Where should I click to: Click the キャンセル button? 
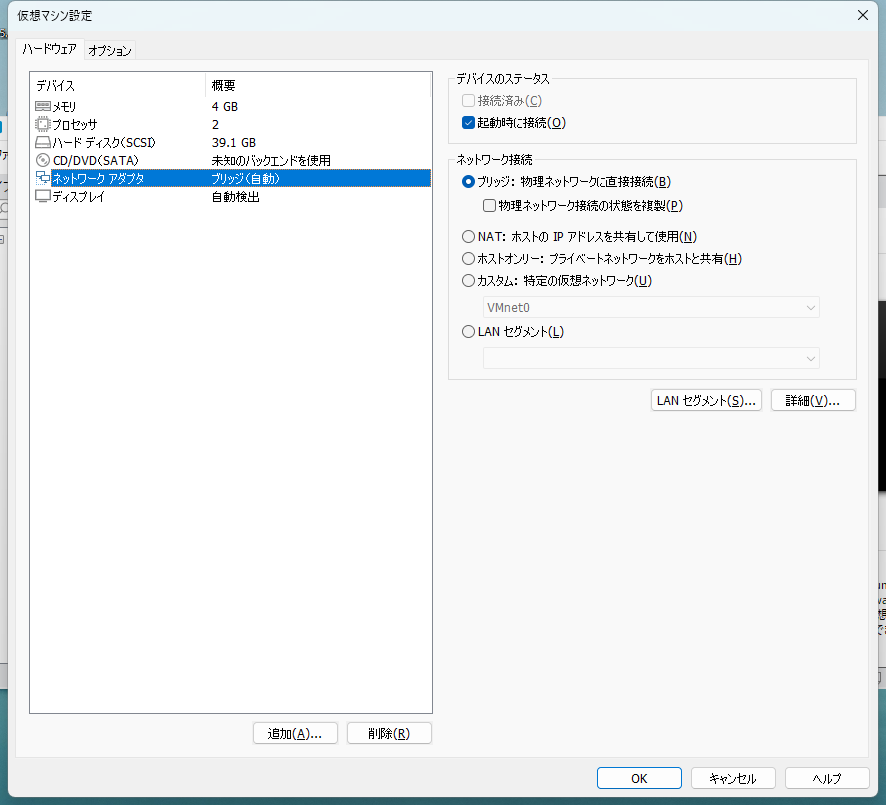click(x=733, y=778)
